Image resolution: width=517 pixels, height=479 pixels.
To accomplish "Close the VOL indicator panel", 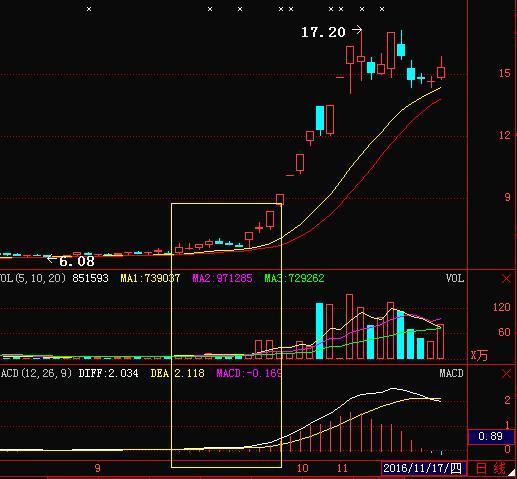I will 506,278.
